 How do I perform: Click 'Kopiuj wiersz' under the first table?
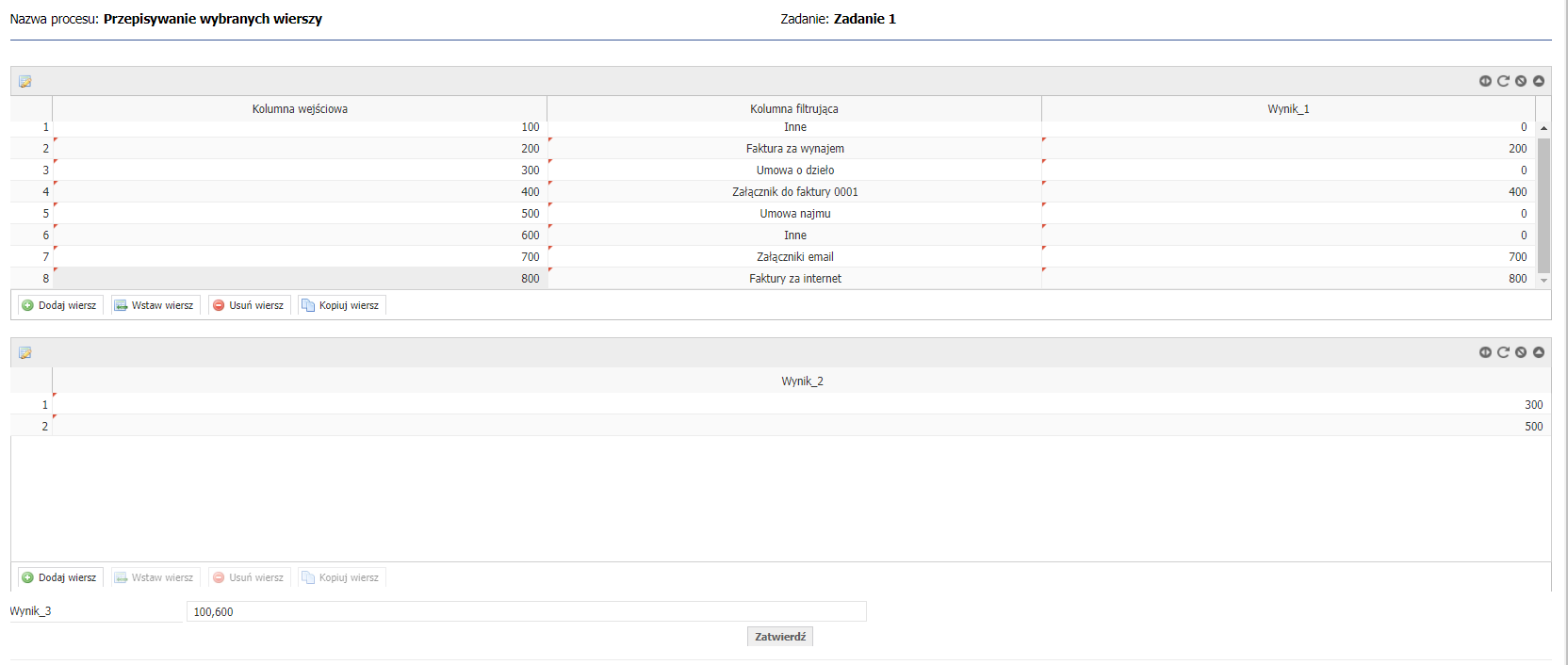(x=341, y=305)
